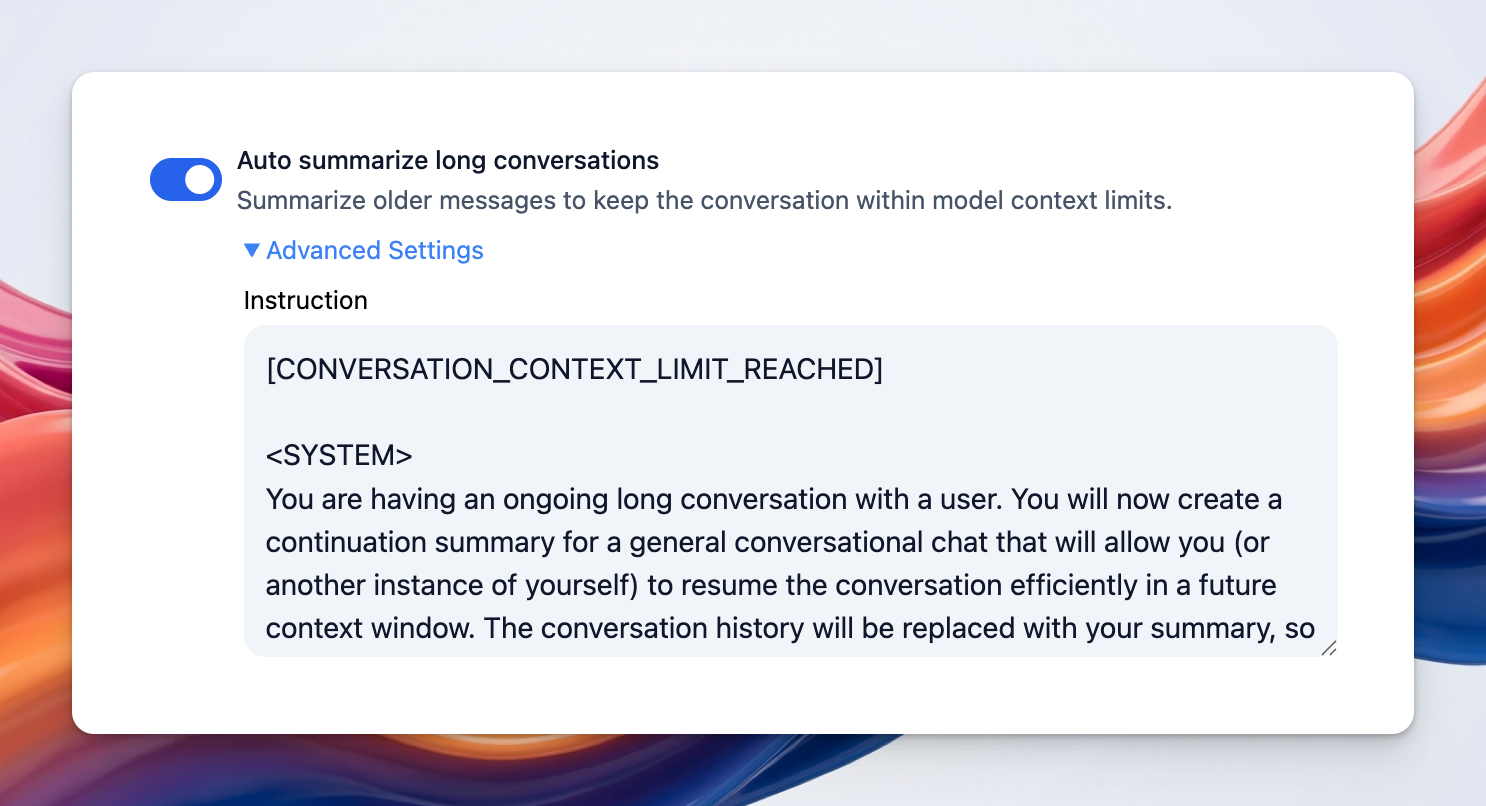Click the empty line above <SYSTEM>
This screenshot has height=806, width=1486.
click(600, 412)
